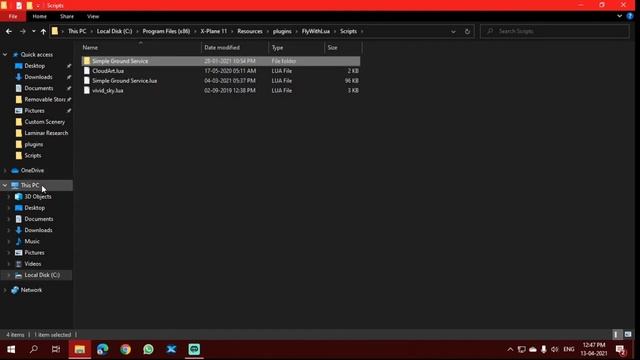The height and width of the screenshot is (360, 640).
Task: Switch to large thumbnails view
Action: pos(628,335)
